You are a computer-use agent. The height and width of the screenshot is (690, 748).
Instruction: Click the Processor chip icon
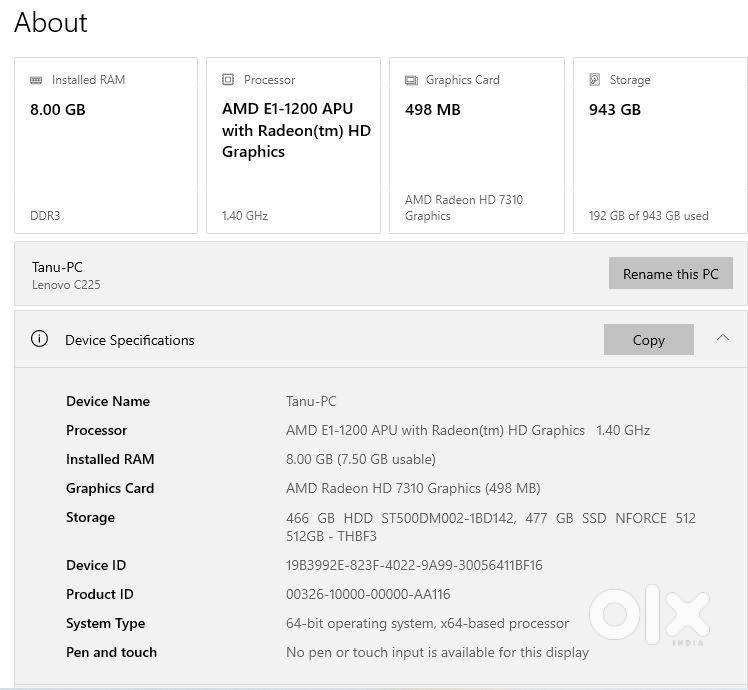(228, 80)
